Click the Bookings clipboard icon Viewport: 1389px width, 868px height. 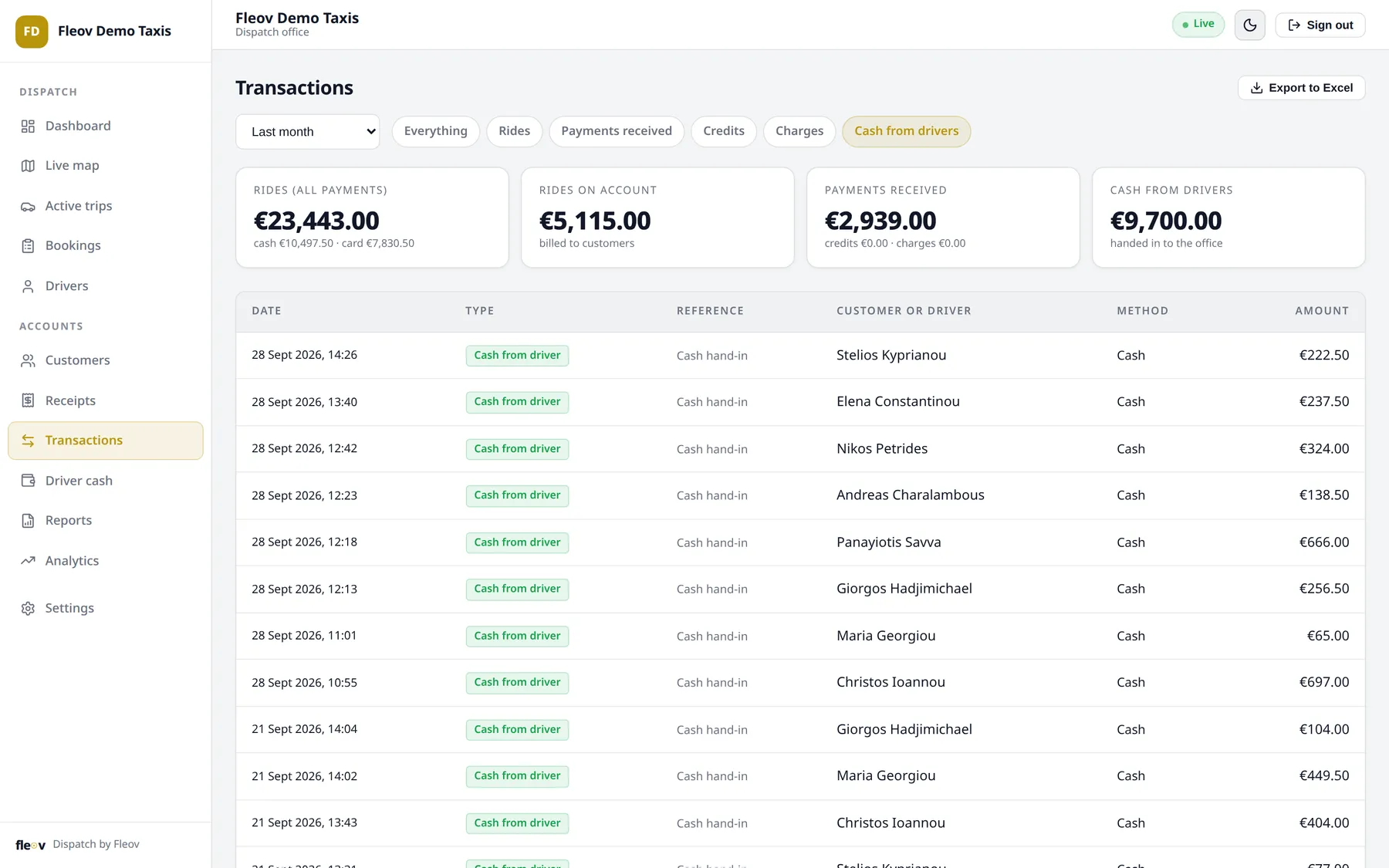coord(28,246)
